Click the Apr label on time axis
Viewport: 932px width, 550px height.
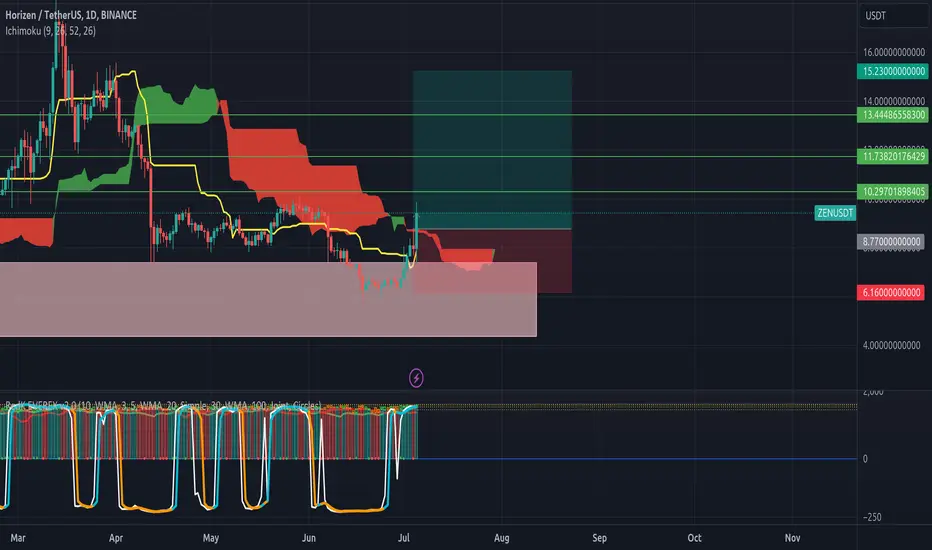click(x=116, y=538)
